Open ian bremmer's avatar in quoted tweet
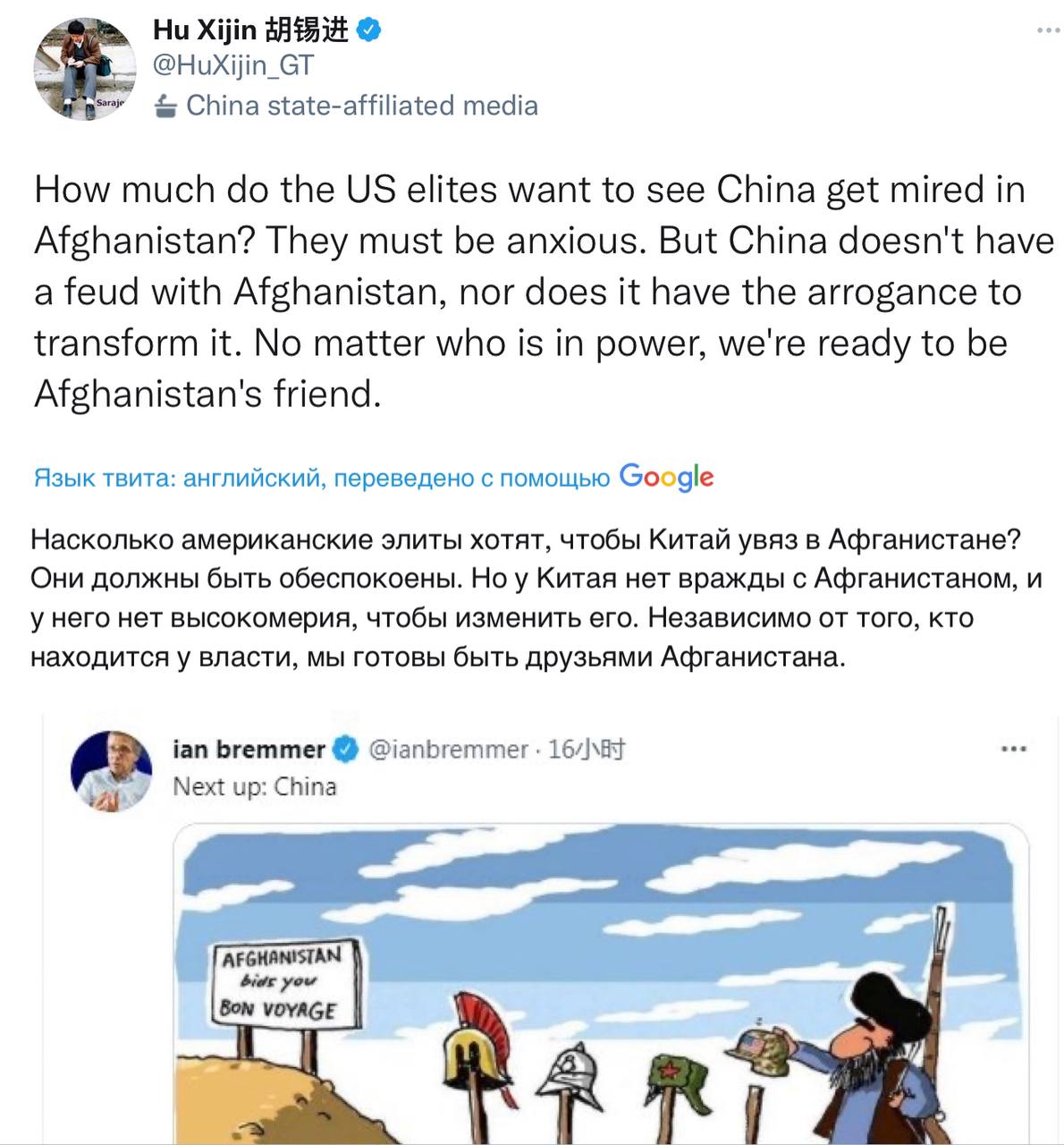 click(x=112, y=771)
